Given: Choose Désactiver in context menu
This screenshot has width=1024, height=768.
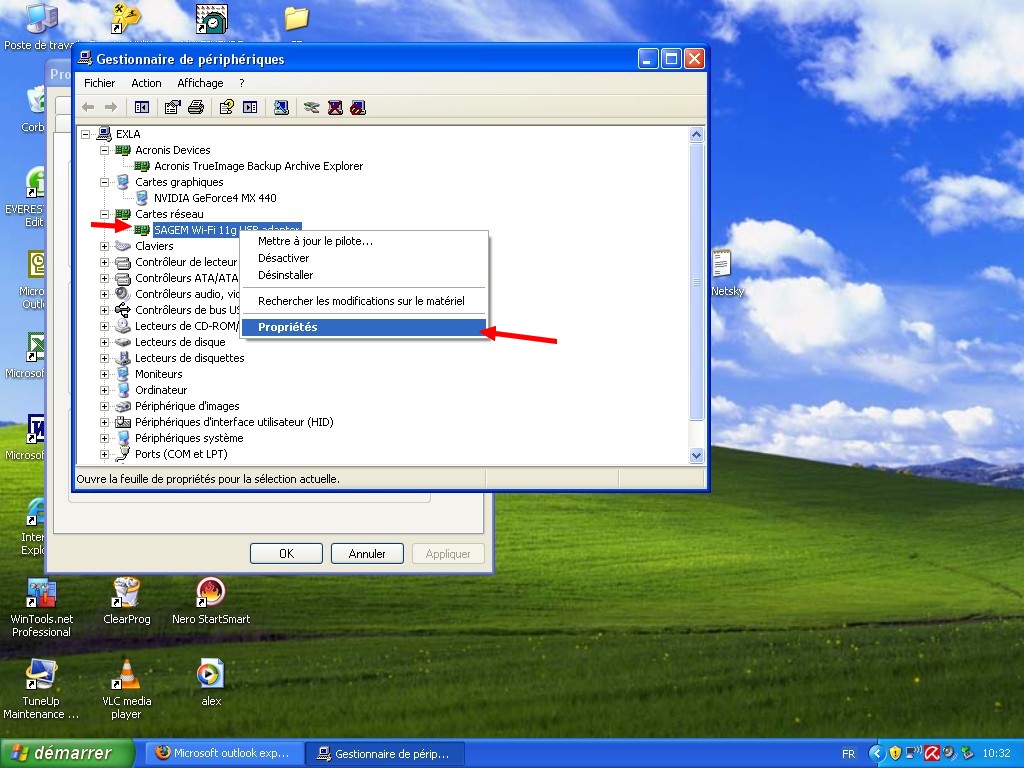Looking at the screenshot, I should [x=363, y=258].
